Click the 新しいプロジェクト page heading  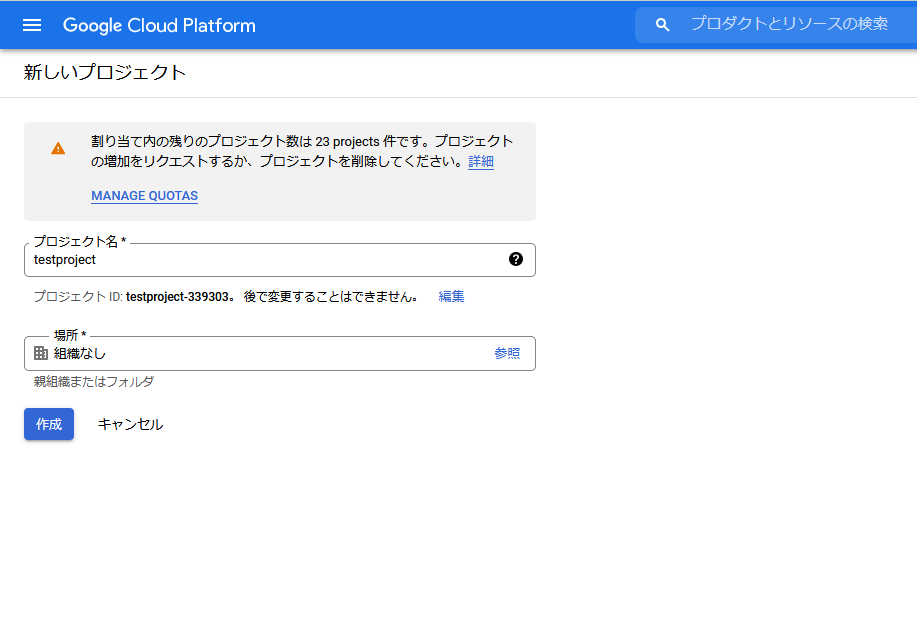[105, 72]
